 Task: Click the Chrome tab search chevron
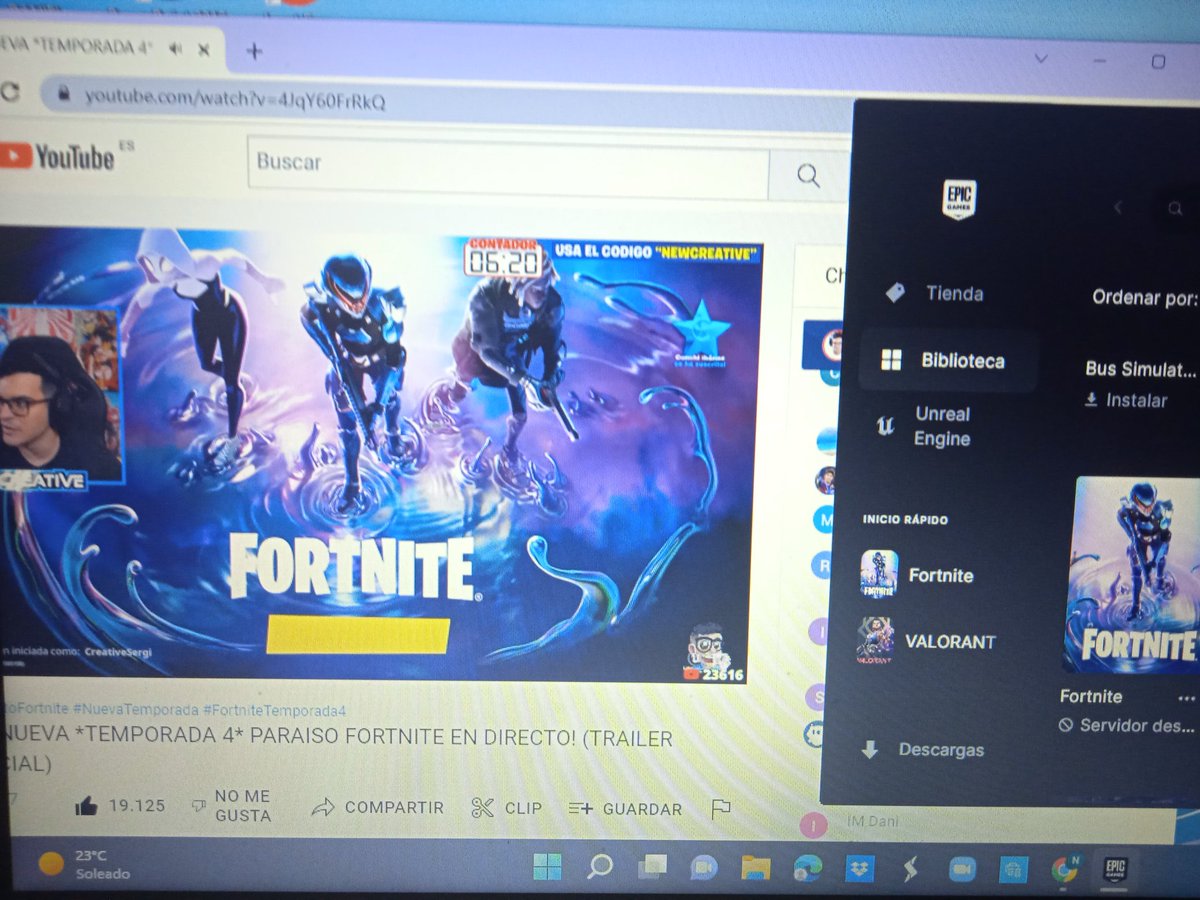point(1041,59)
